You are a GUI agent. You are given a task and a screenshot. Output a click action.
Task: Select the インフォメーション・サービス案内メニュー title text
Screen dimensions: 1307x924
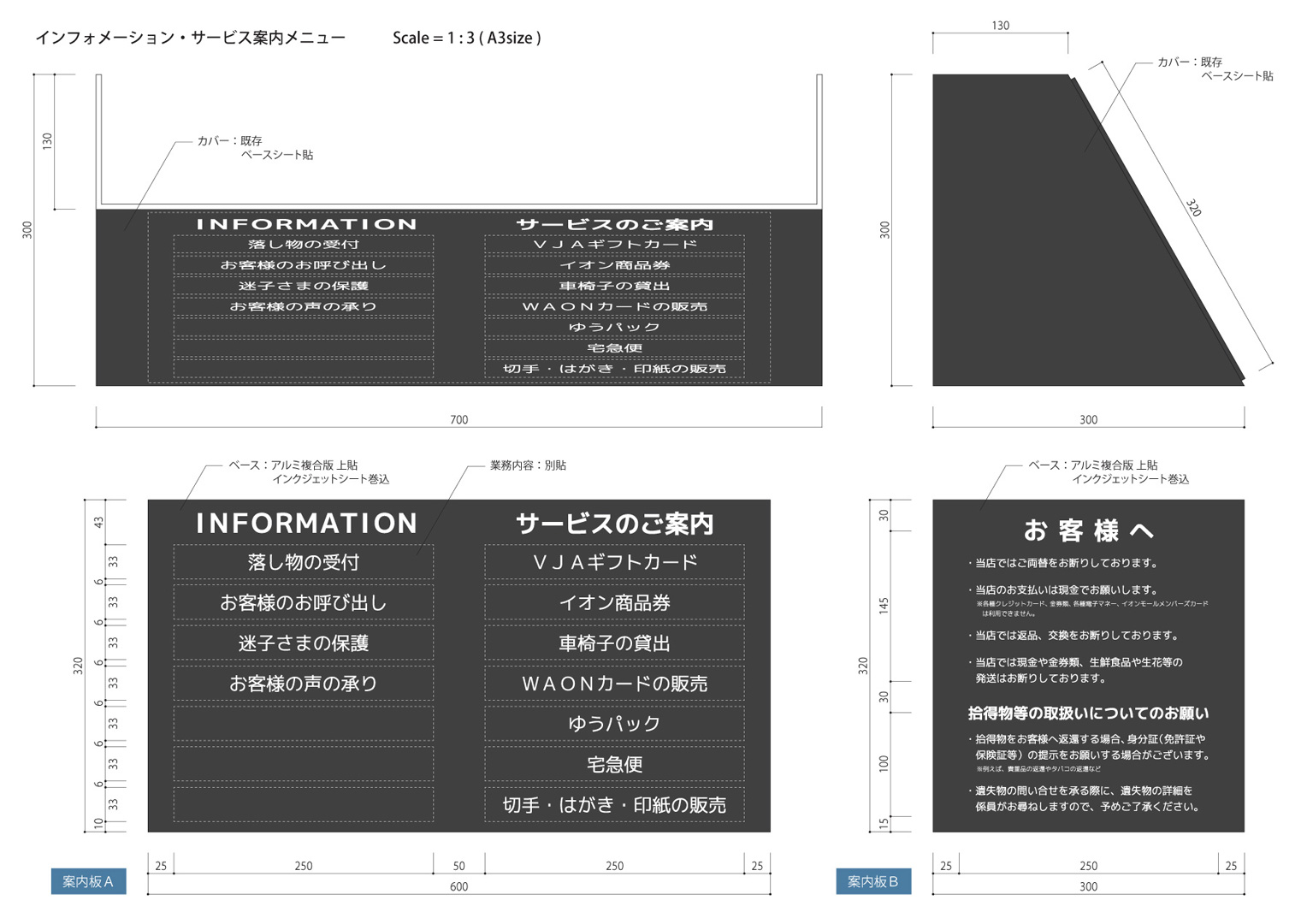coord(190,38)
